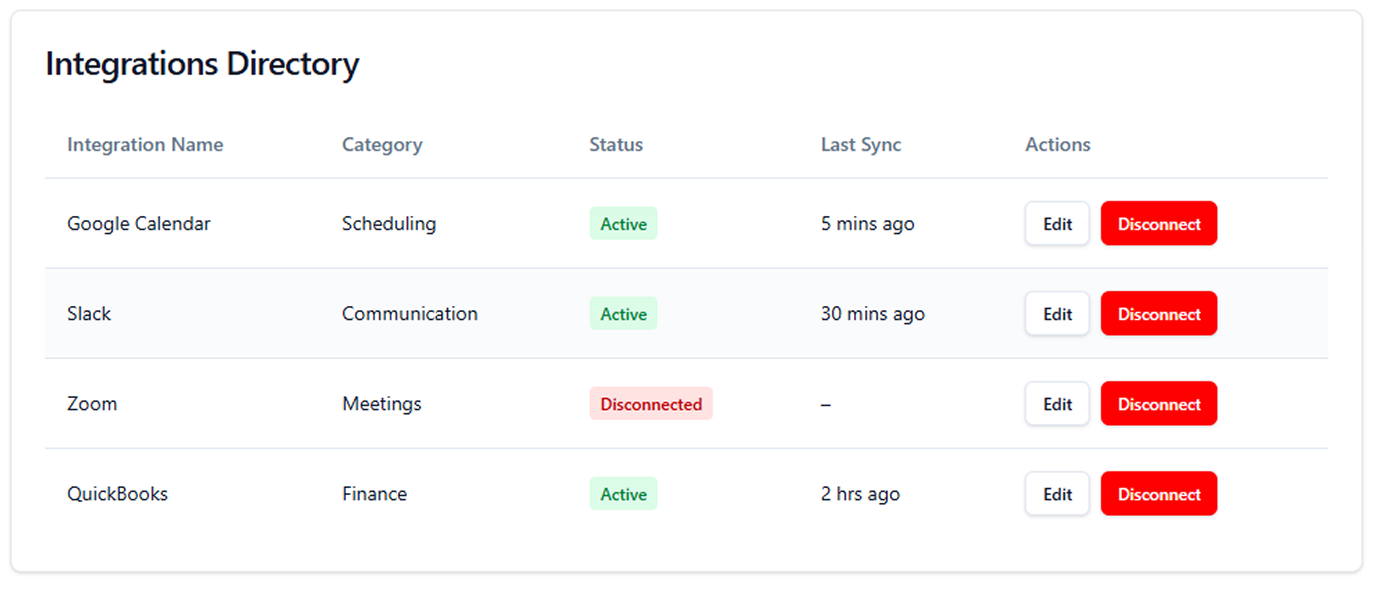Click the Google Calendar name cell
The width and height of the screenshot is (1376, 589).
(x=139, y=224)
